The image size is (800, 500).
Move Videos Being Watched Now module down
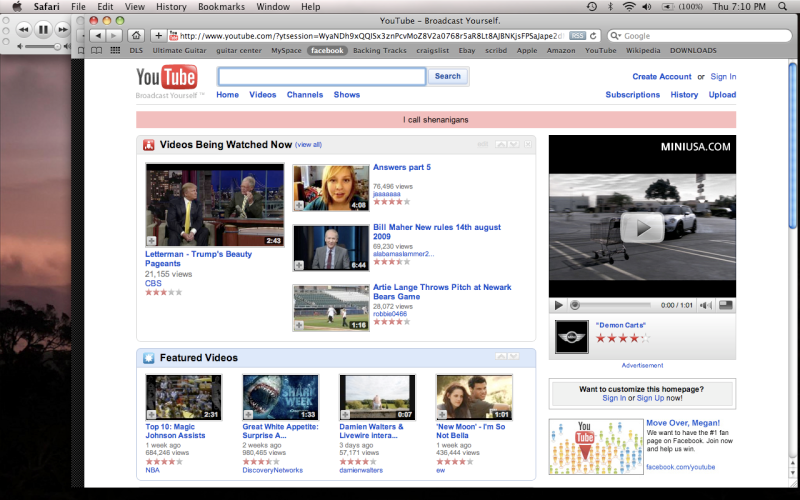513,144
